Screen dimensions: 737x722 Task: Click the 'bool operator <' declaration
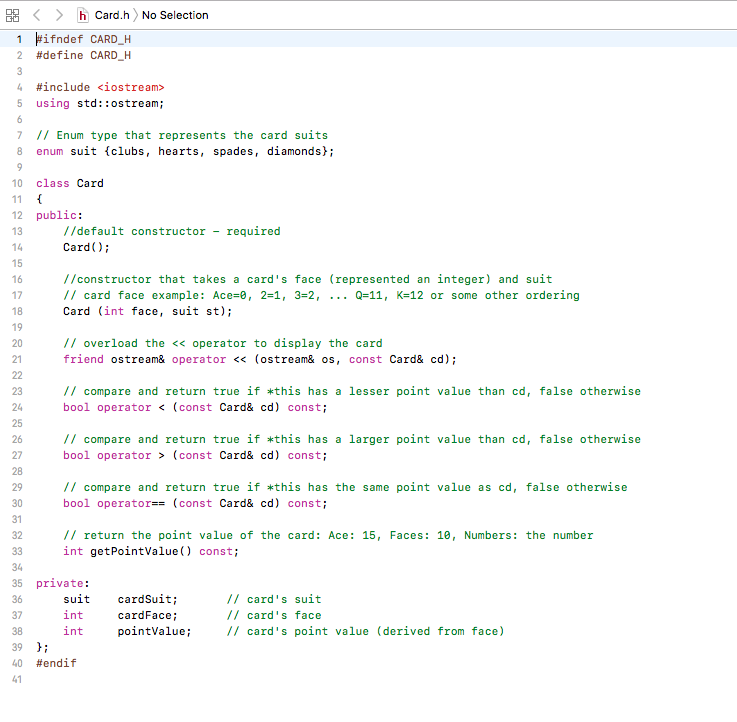(196, 408)
